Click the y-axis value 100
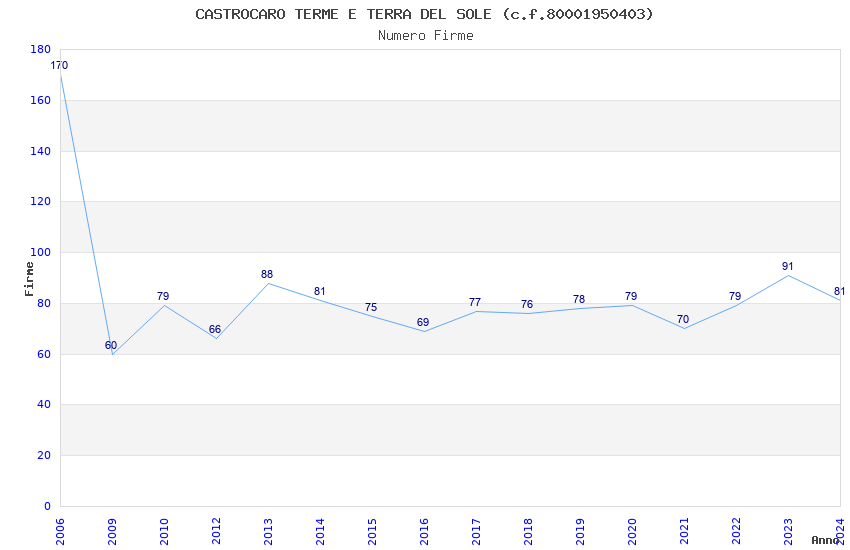This screenshot has width=850, height=550. (41, 252)
